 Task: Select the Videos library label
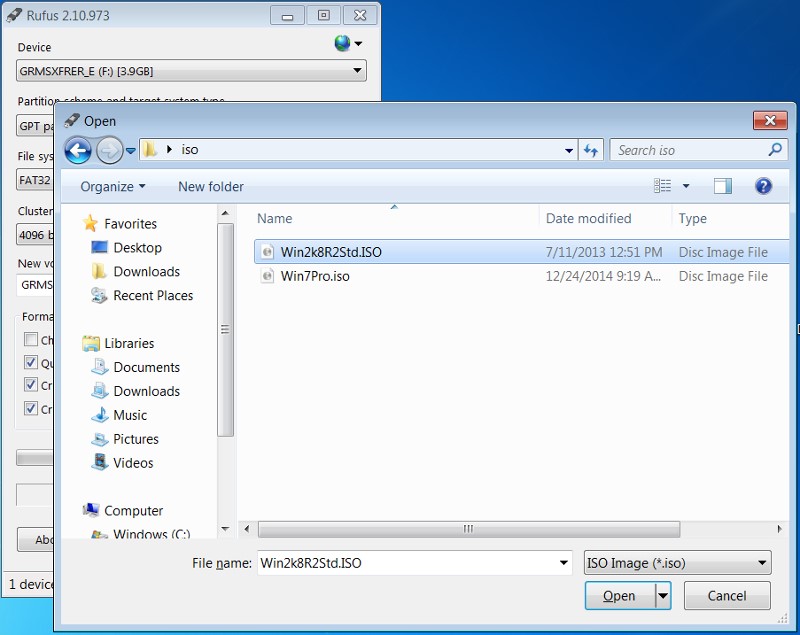[x=133, y=463]
